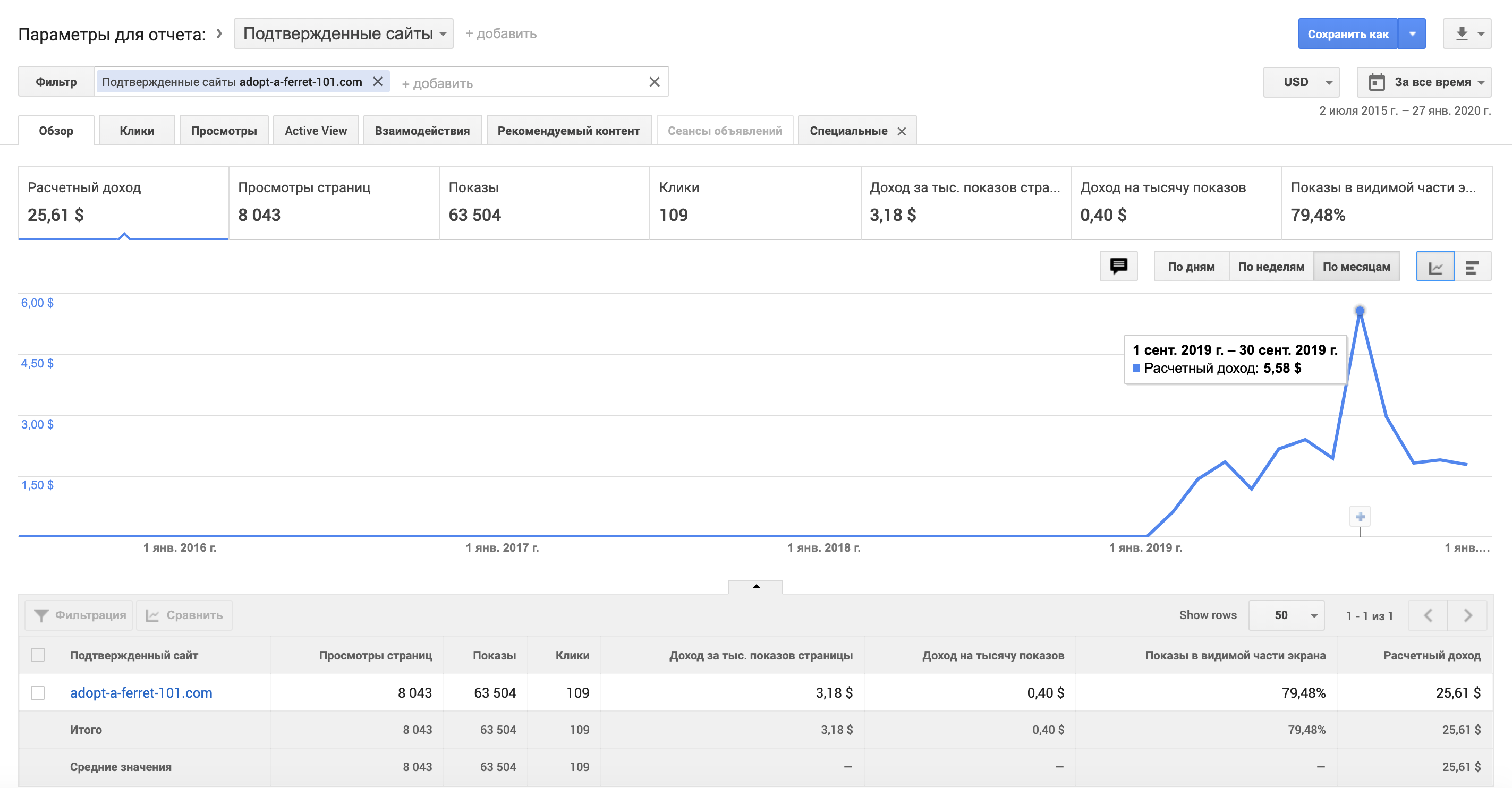
Task: Open the За все время date range picker
Action: (1424, 82)
